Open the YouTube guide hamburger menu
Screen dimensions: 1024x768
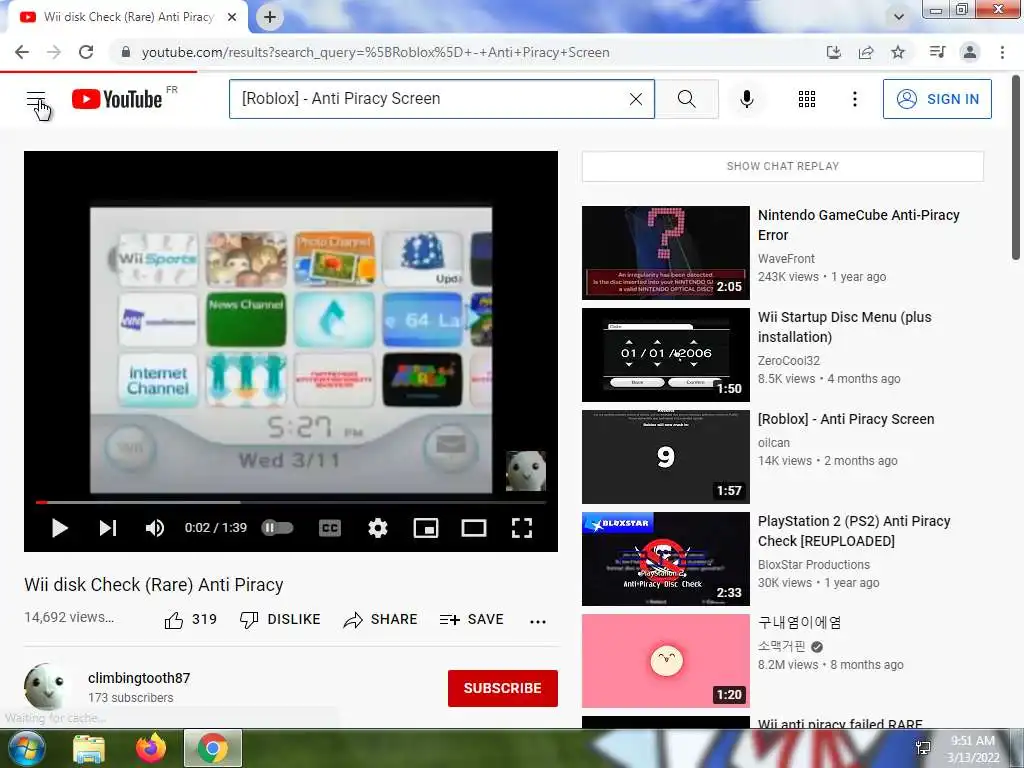pyautogui.click(x=36, y=99)
